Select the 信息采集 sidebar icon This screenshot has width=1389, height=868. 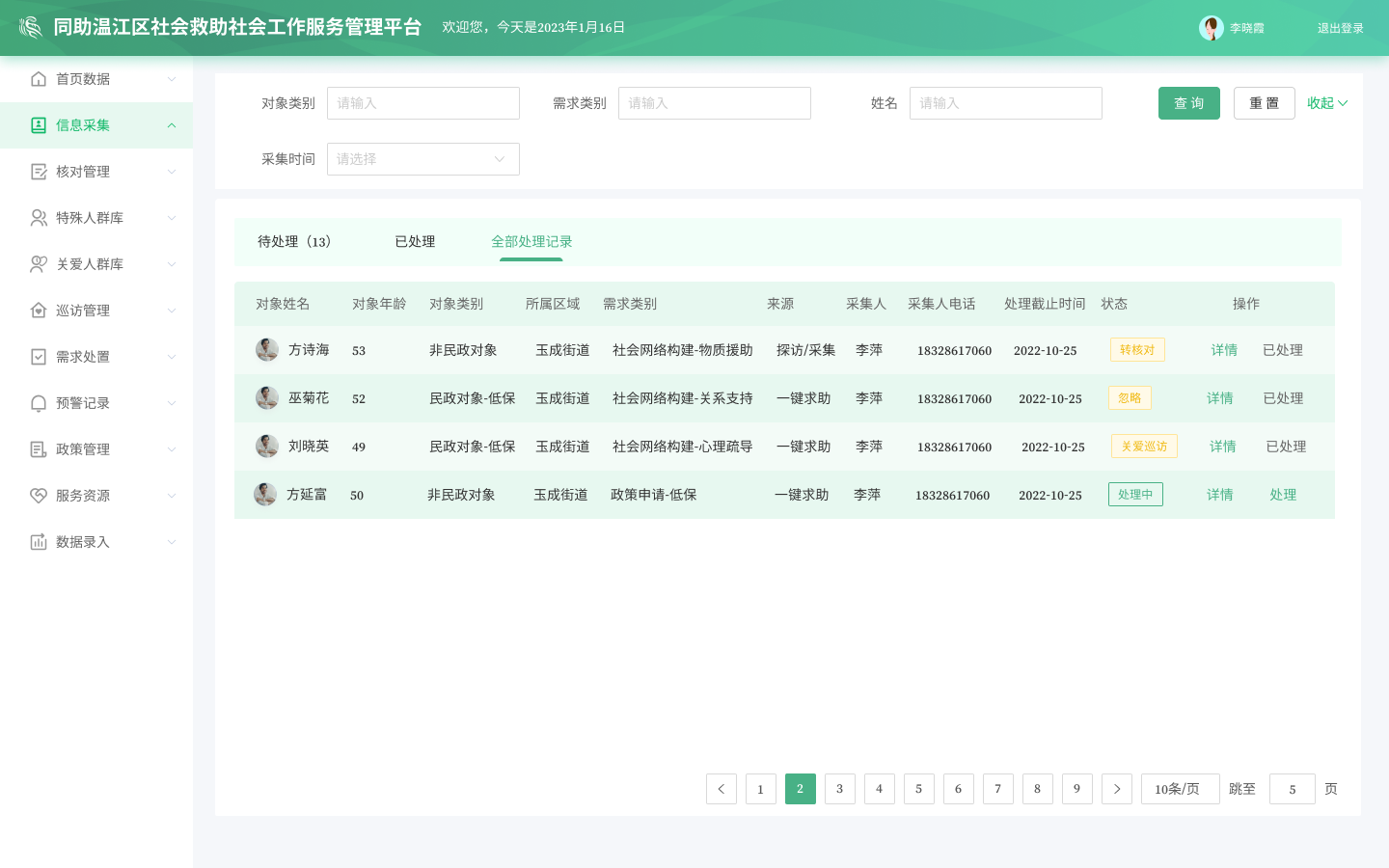[x=39, y=125]
